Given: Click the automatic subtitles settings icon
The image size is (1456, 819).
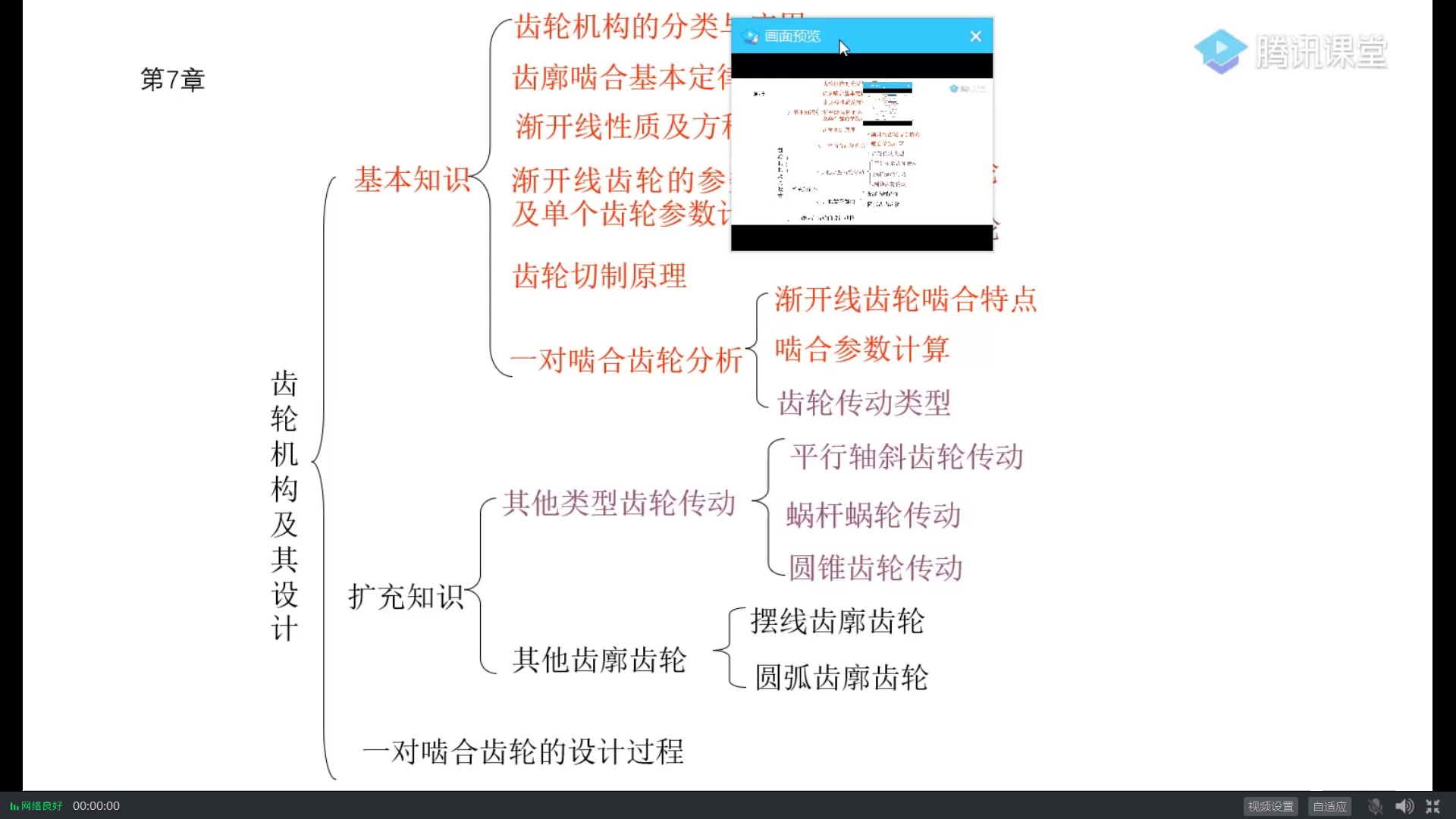Looking at the screenshot, I should [x=1329, y=806].
